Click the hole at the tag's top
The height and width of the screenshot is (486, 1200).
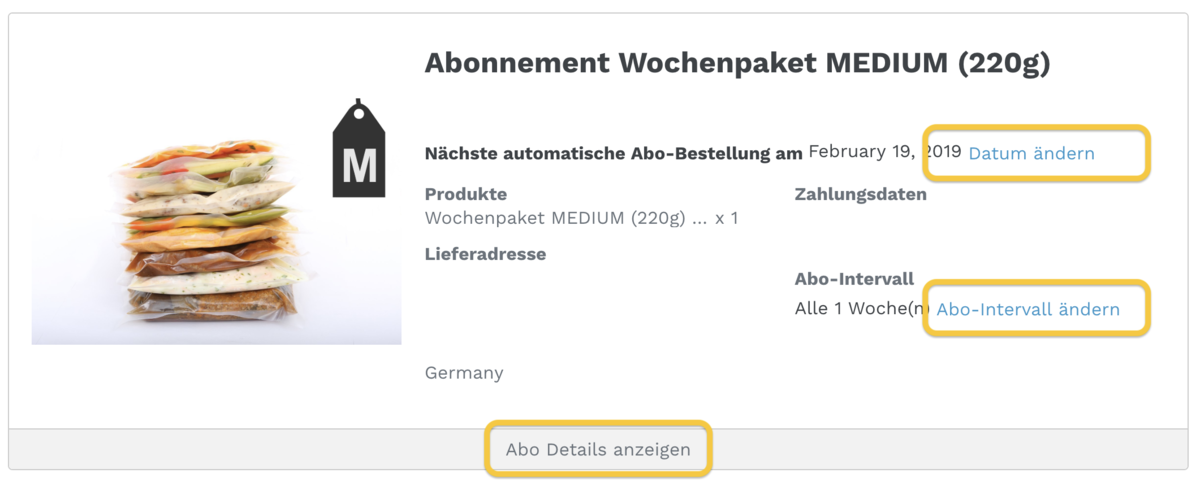point(359,111)
